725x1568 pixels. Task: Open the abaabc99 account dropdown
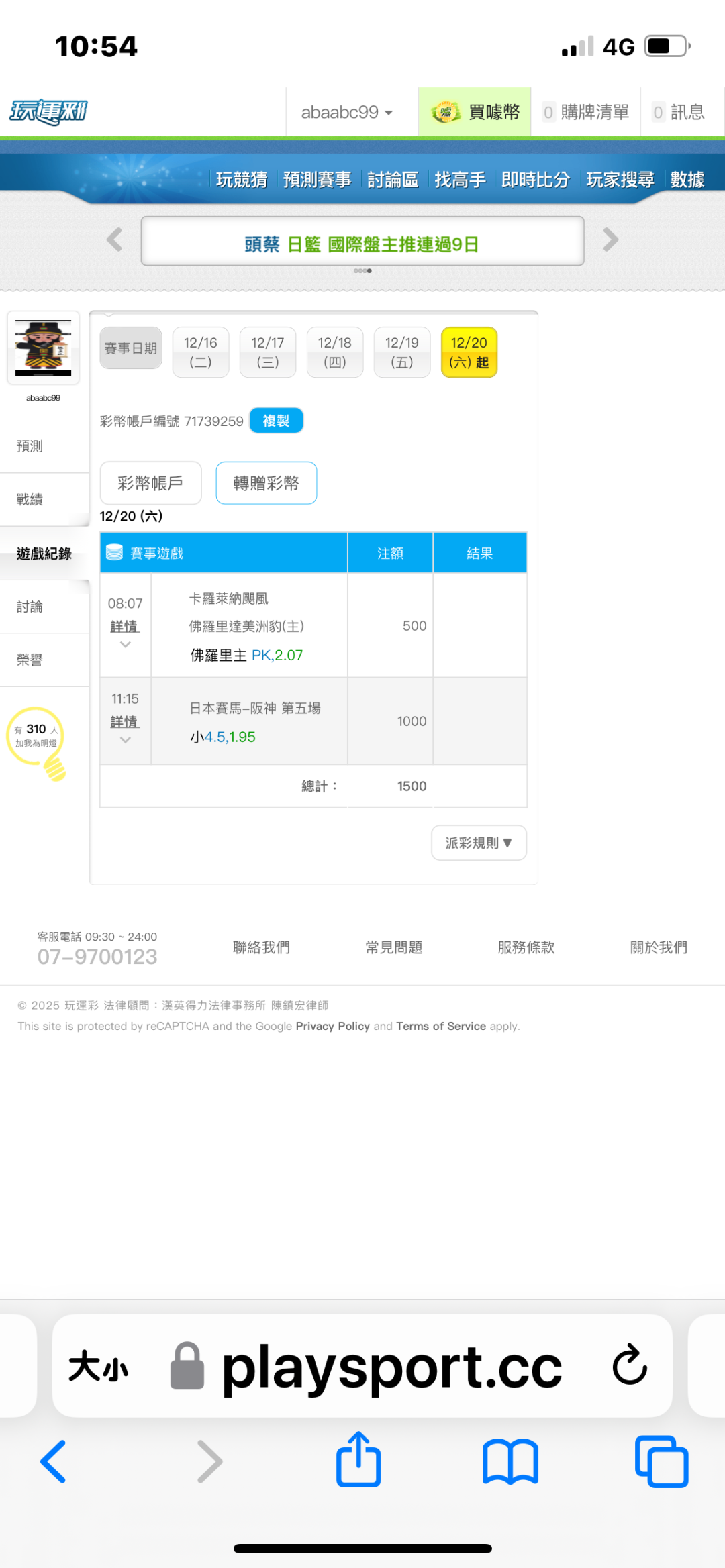coord(347,112)
